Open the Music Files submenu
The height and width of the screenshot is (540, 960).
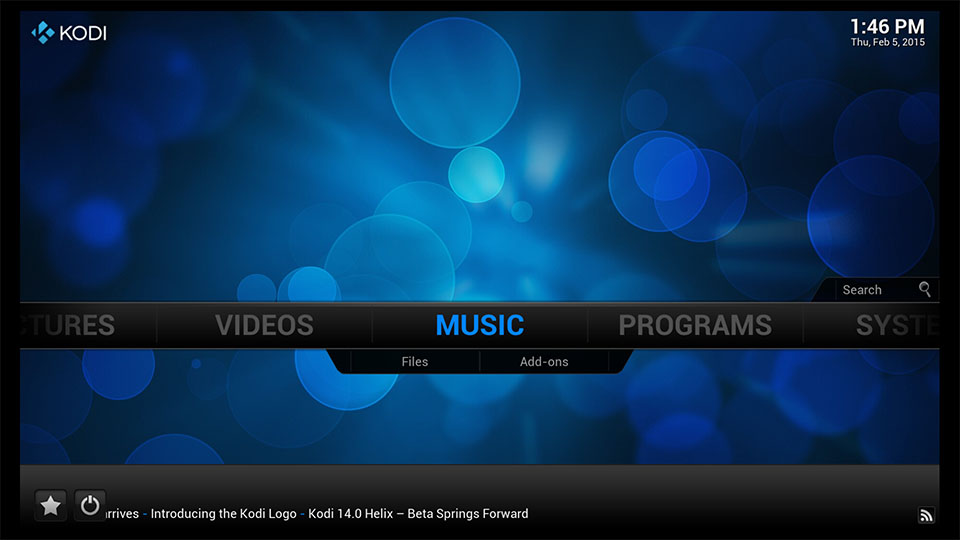415,361
